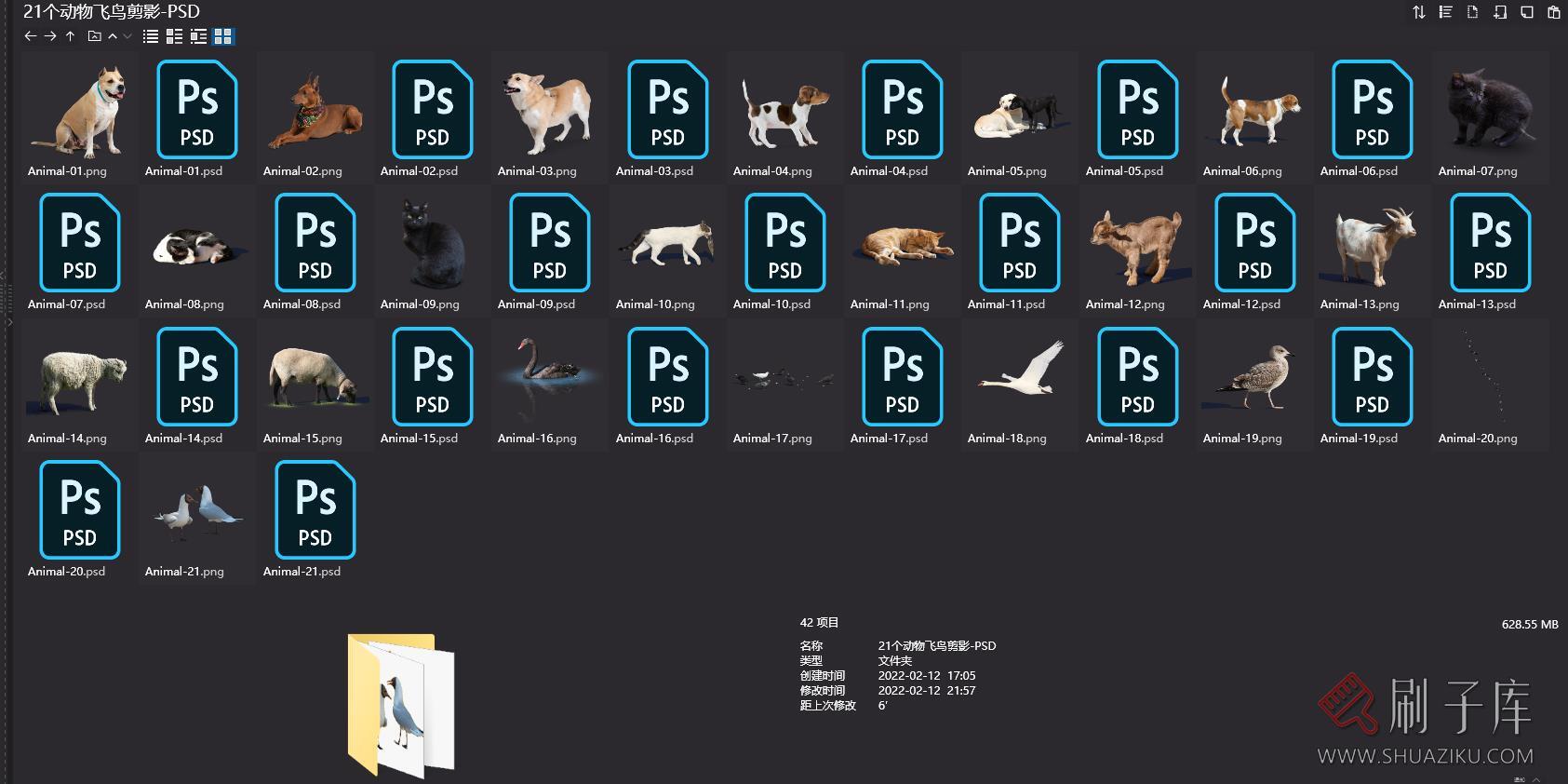Select the Animal-21.png two gulls thumbnail

point(196,512)
